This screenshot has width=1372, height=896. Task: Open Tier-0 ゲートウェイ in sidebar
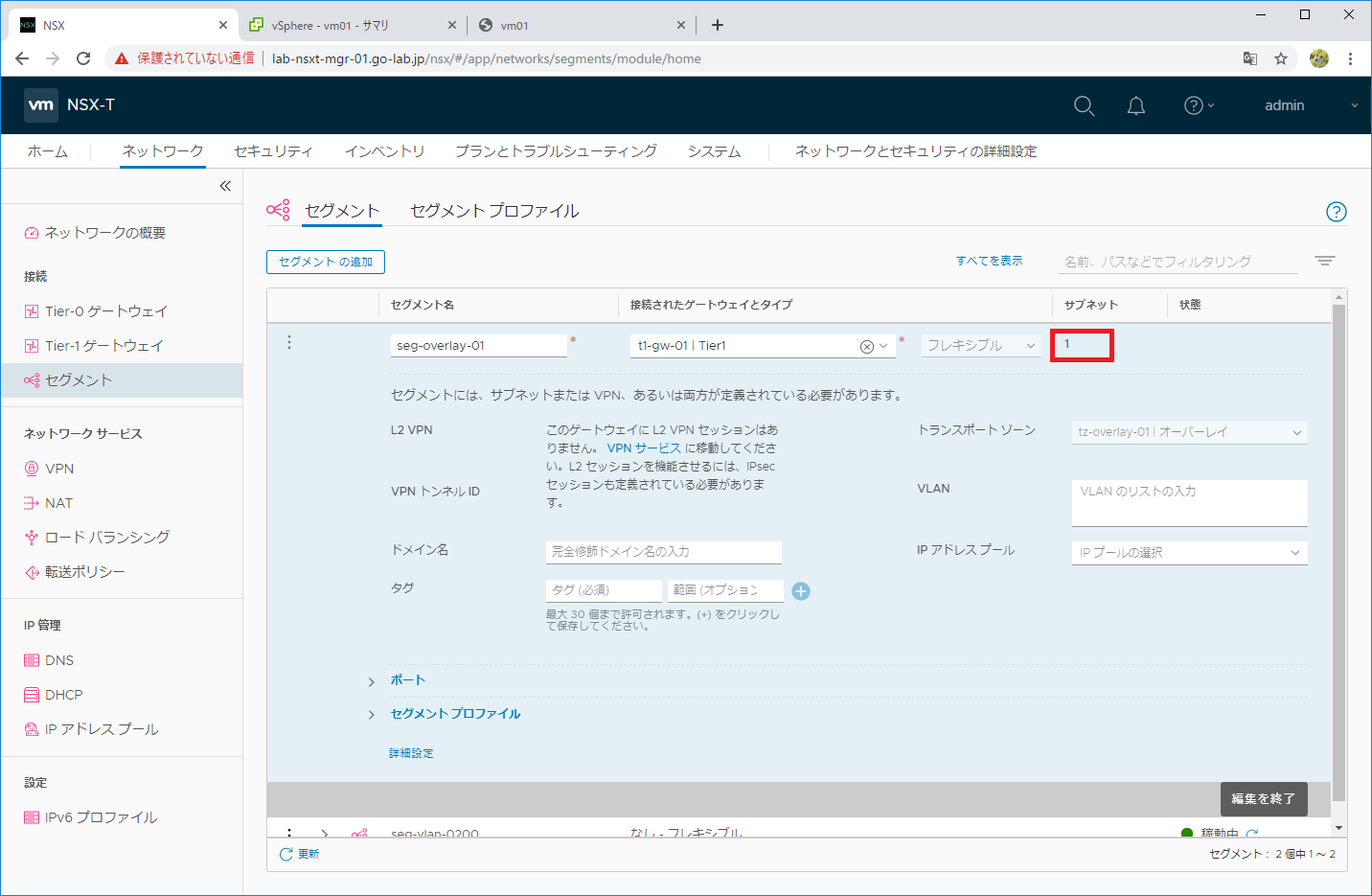pos(96,311)
